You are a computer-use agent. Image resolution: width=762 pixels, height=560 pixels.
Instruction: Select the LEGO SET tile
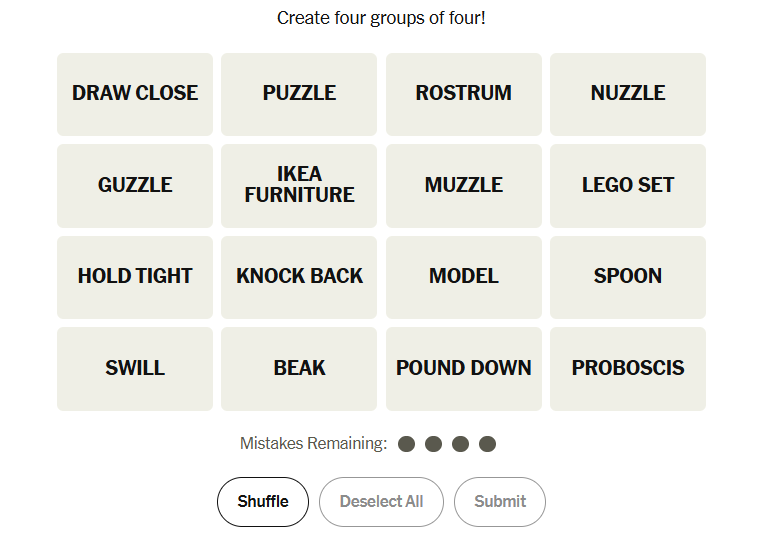coord(628,185)
